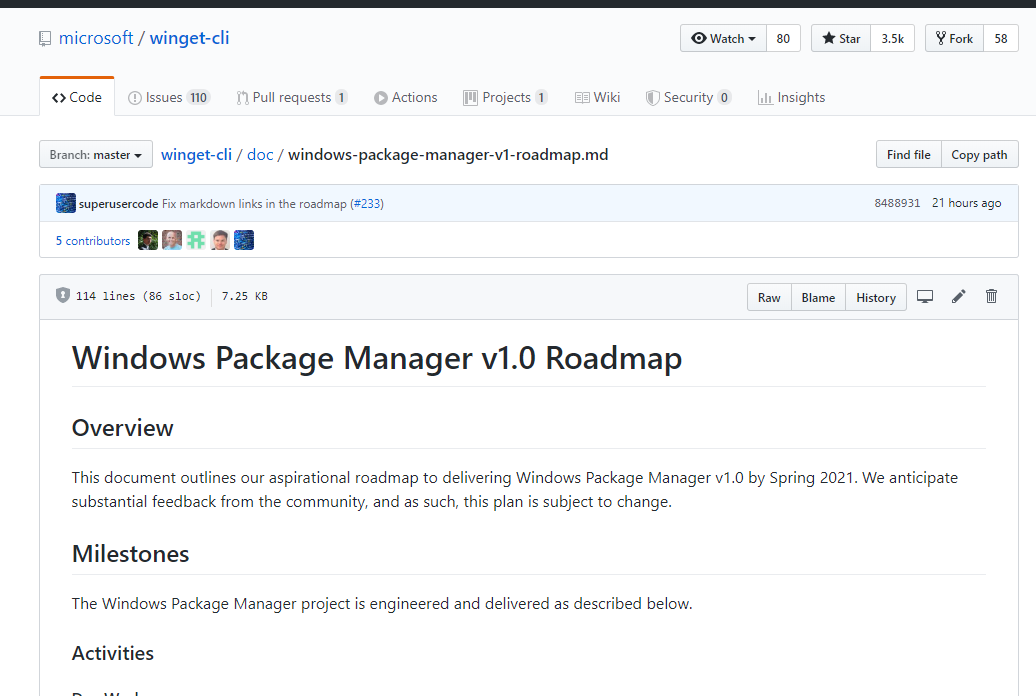Open the first contributor avatar
Screen dimensions: 1036x696
coord(148,240)
